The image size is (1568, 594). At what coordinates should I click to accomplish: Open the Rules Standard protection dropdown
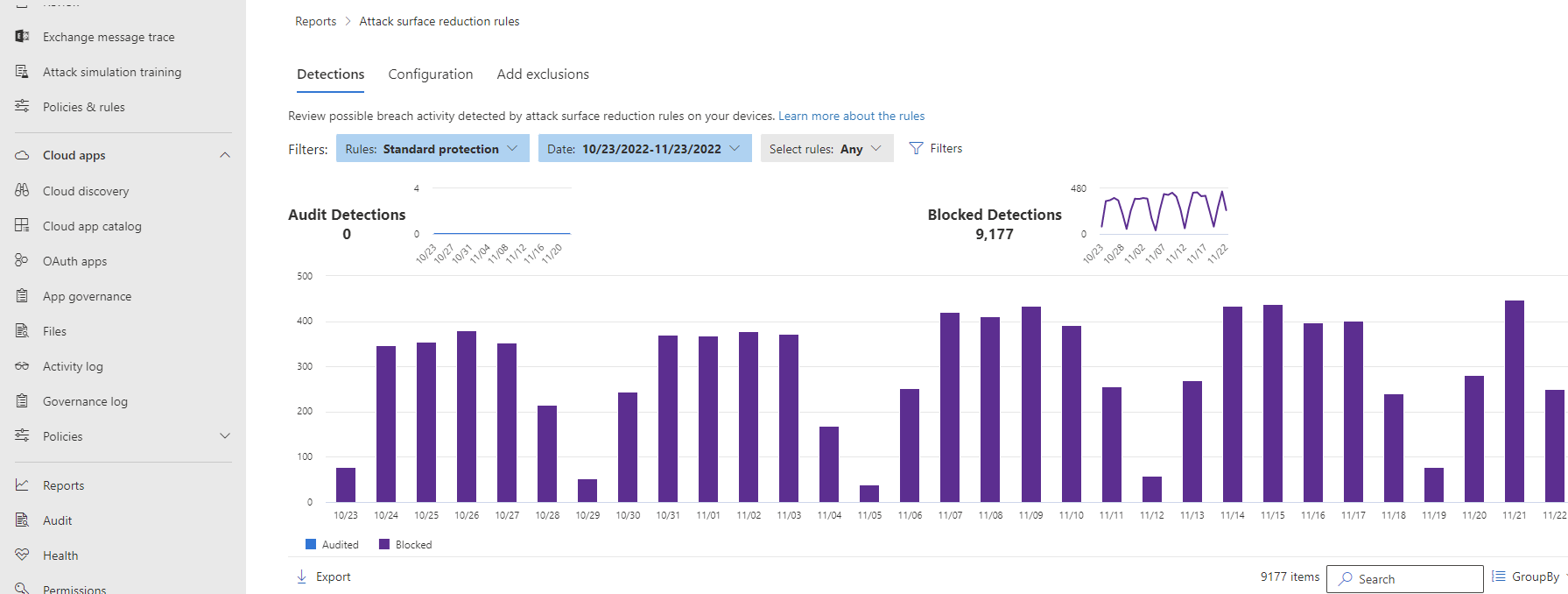[432, 149]
